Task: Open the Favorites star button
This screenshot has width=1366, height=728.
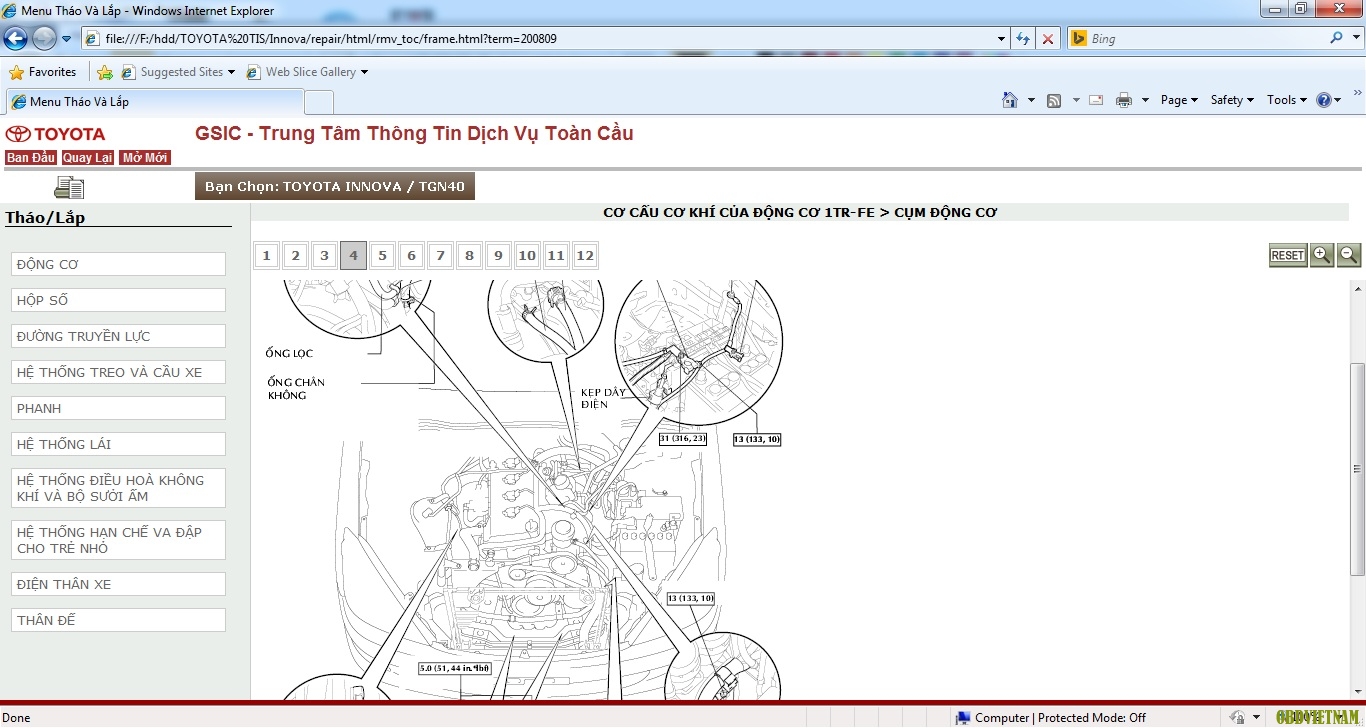Action: (x=42, y=72)
